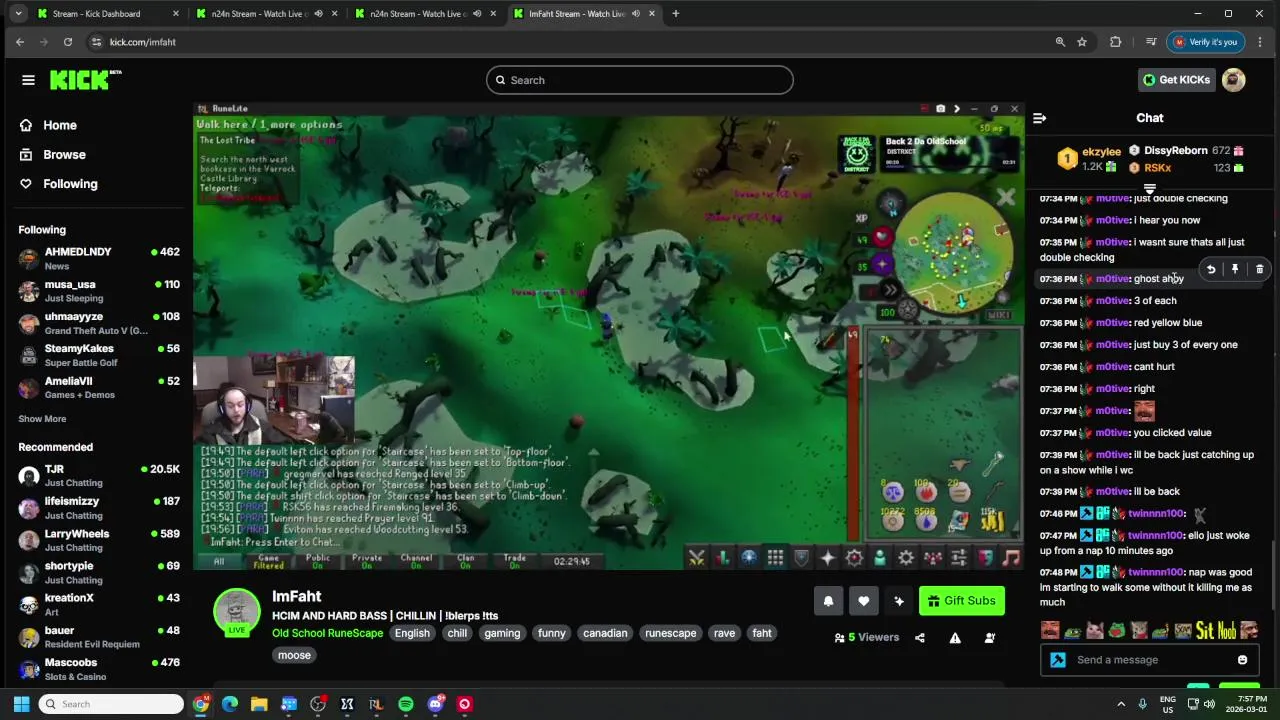Open Chrome's three-dot menu

point(1259,42)
